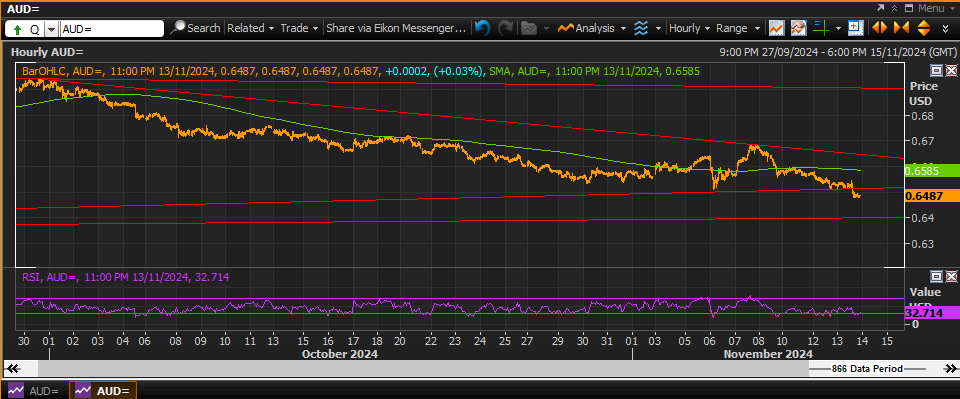Image resolution: width=960 pixels, height=399 pixels.
Task: Expand the Range dropdown
Action: [738, 28]
